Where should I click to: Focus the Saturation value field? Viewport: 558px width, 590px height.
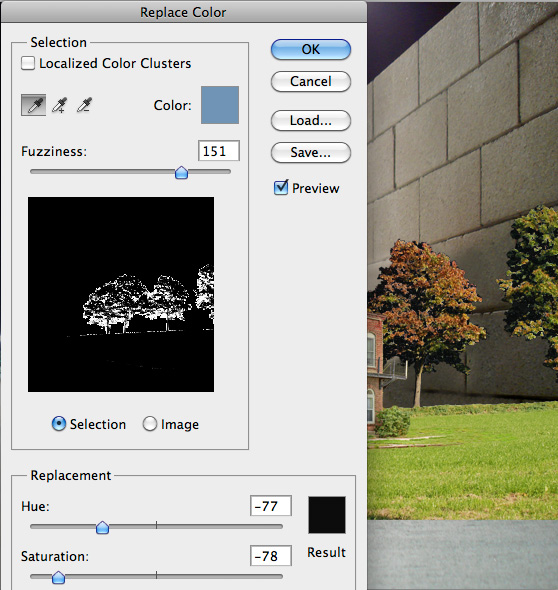click(x=271, y=556)
